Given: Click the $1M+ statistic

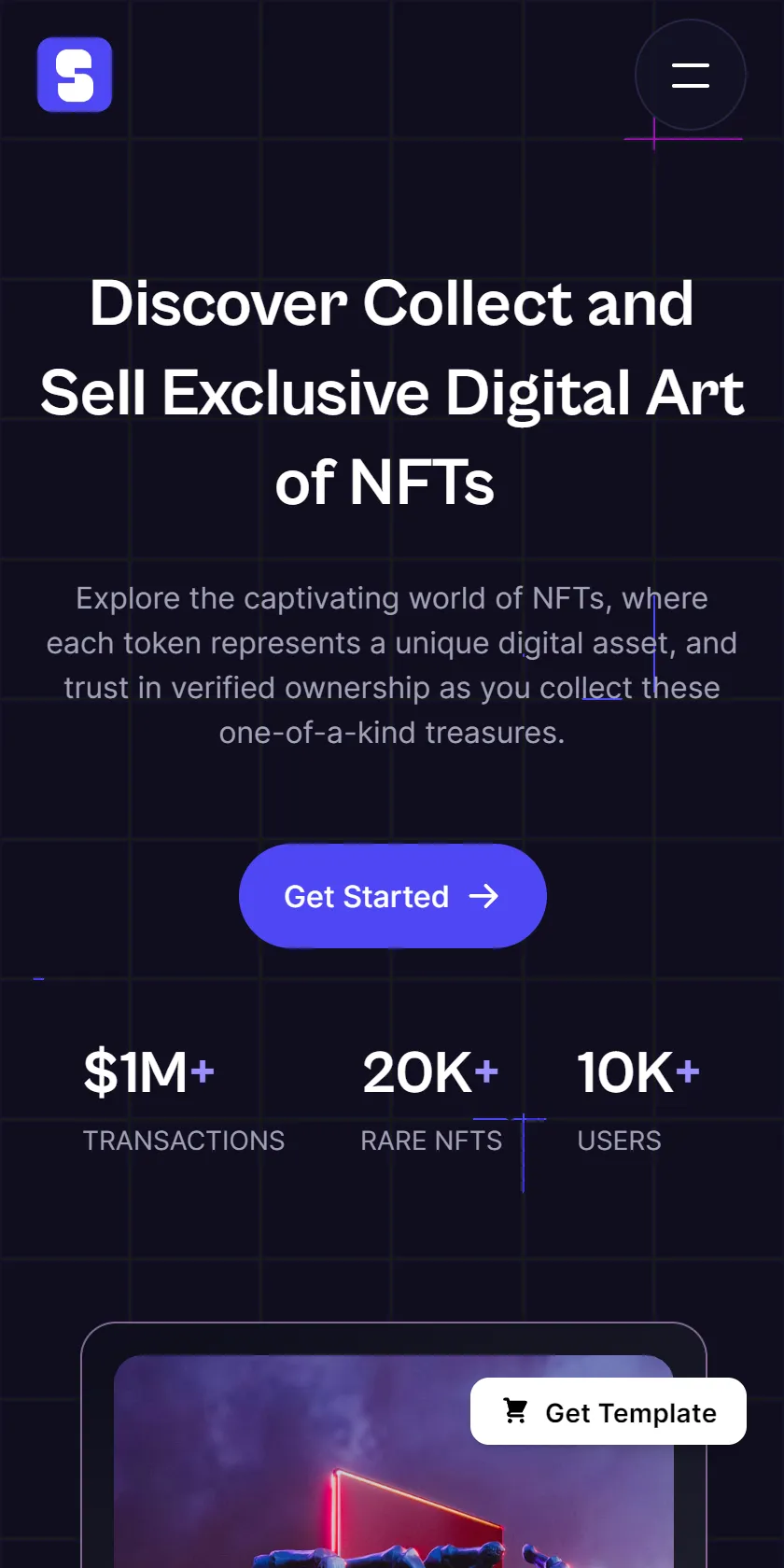Looking at the screenshot, I should pos(149,1071).
